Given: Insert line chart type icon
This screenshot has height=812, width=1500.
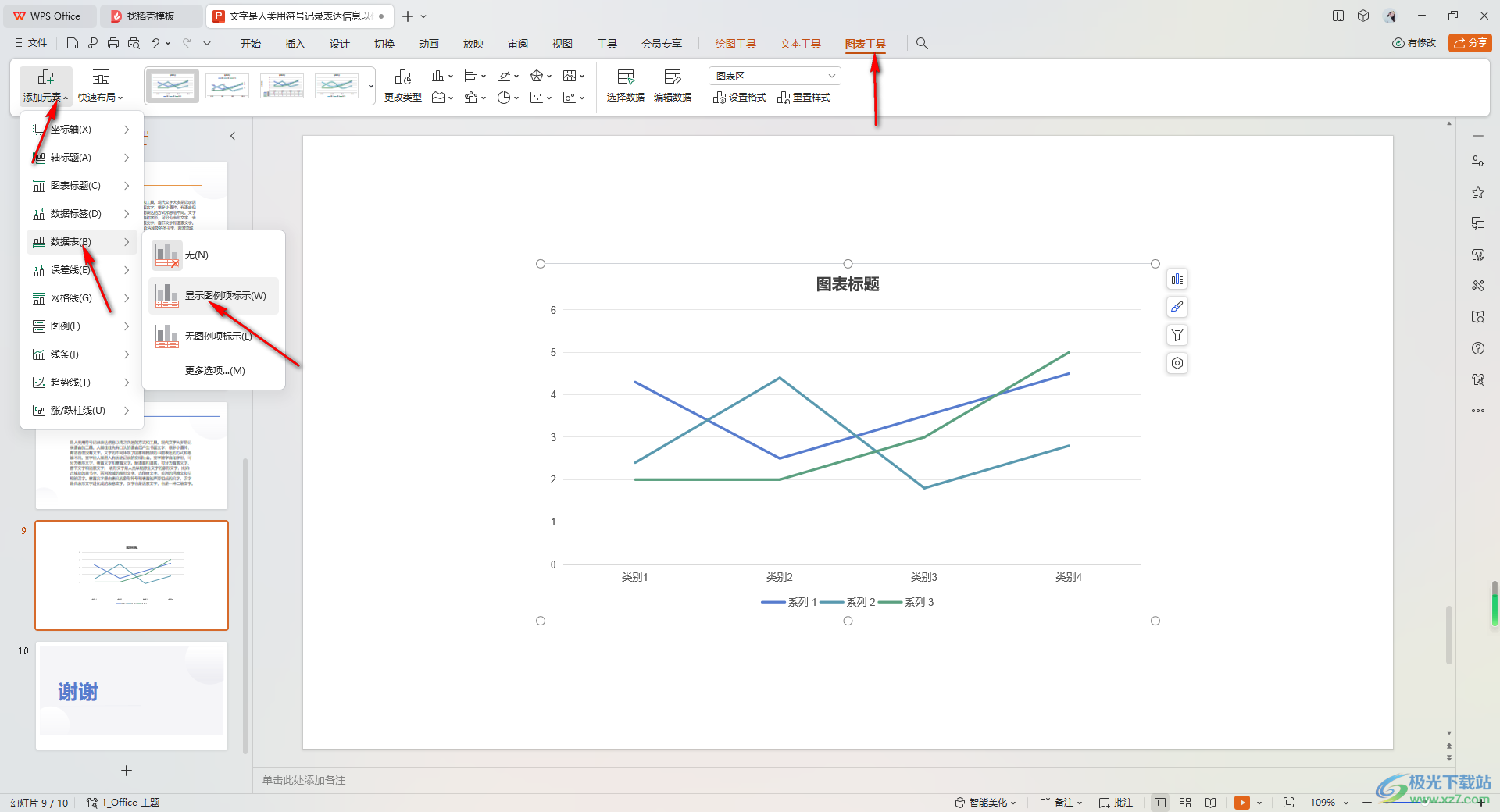Looking at the screenshot, I should click(508, 76).
